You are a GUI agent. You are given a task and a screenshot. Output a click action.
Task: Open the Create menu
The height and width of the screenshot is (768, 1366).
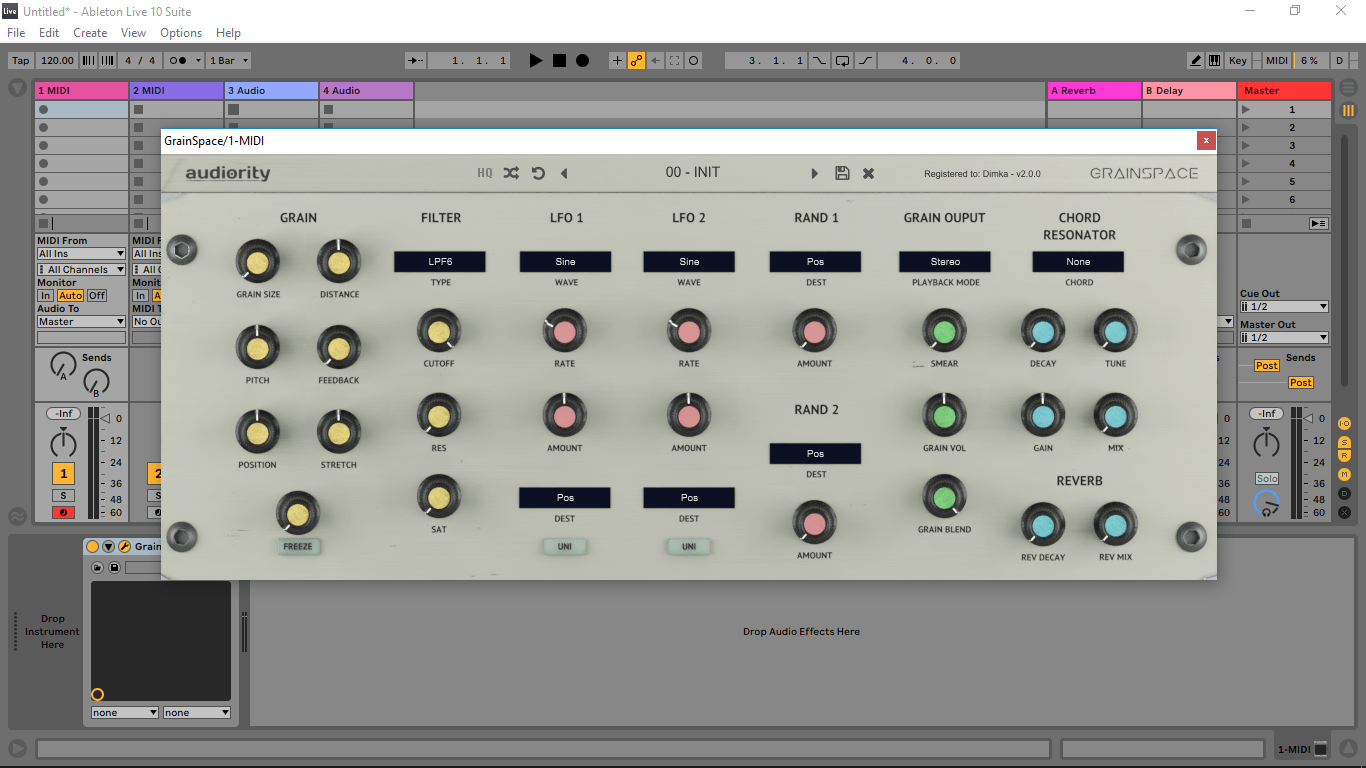tap(90, 33)
